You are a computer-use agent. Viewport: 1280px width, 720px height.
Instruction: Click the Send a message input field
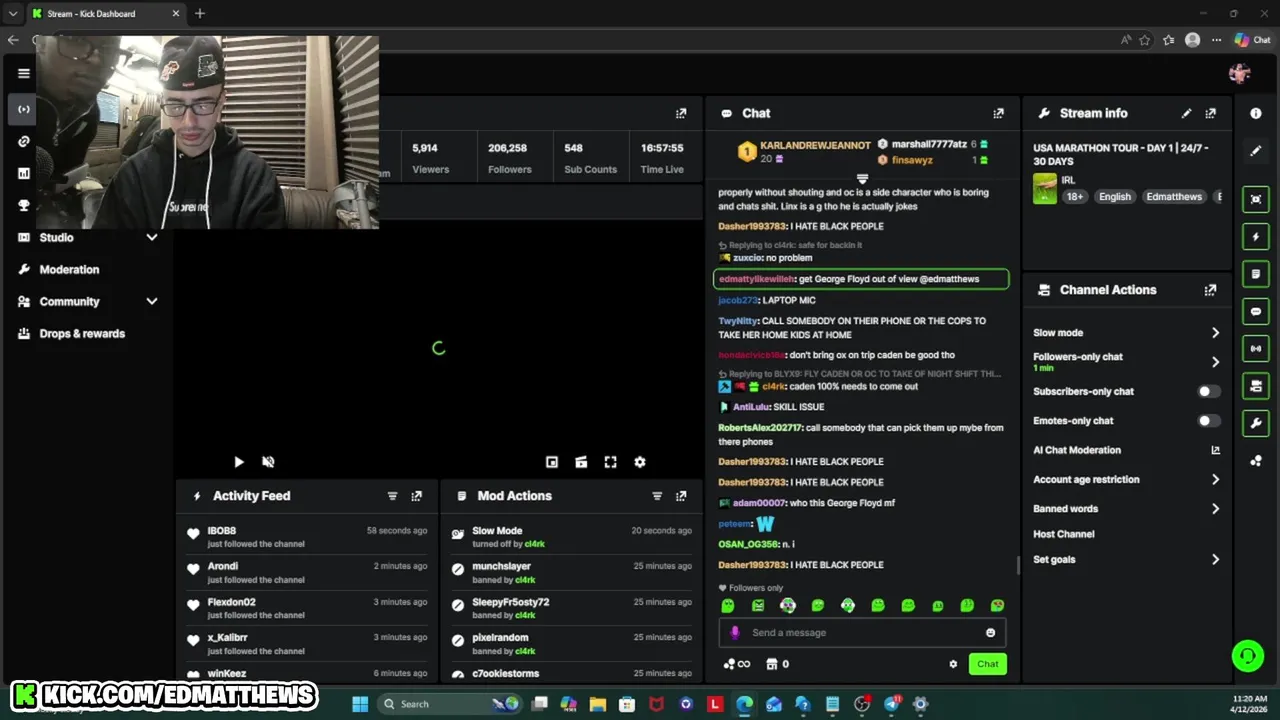tap(861, 632)
